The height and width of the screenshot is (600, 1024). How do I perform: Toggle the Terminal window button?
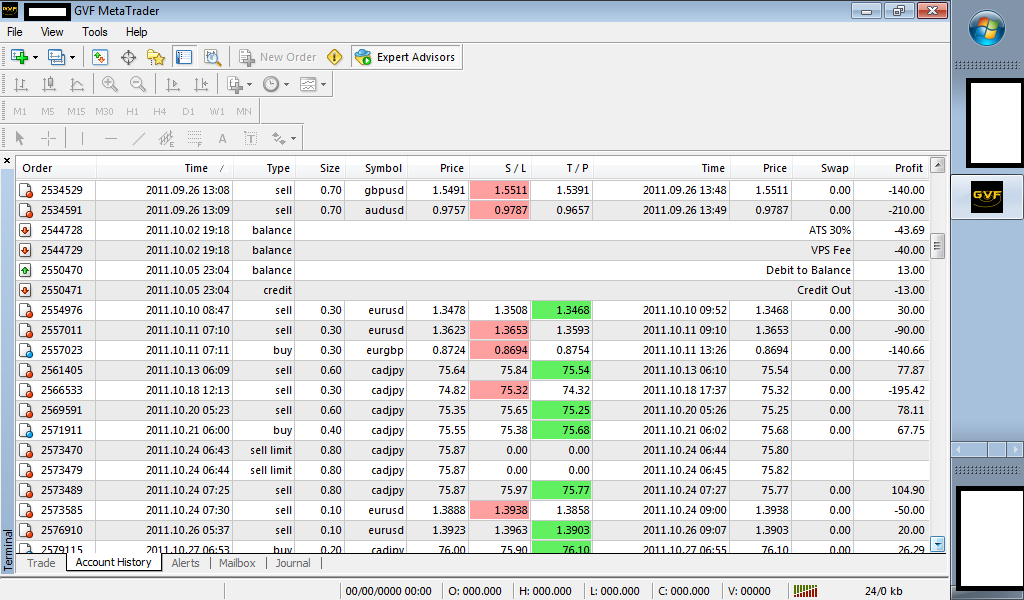[184, 57]
